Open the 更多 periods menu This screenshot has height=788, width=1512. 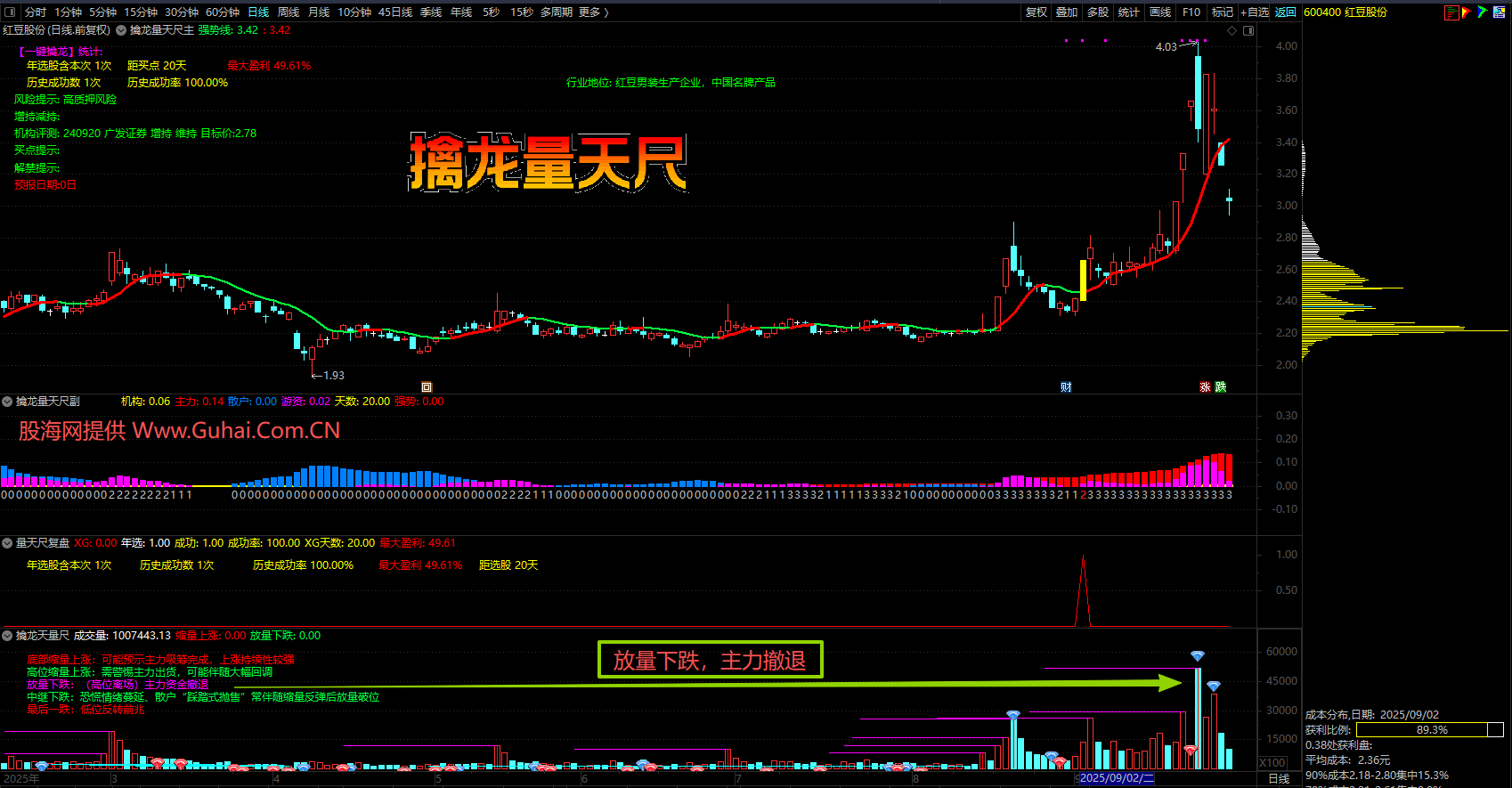pyautogui.click(x=593, y=12)
